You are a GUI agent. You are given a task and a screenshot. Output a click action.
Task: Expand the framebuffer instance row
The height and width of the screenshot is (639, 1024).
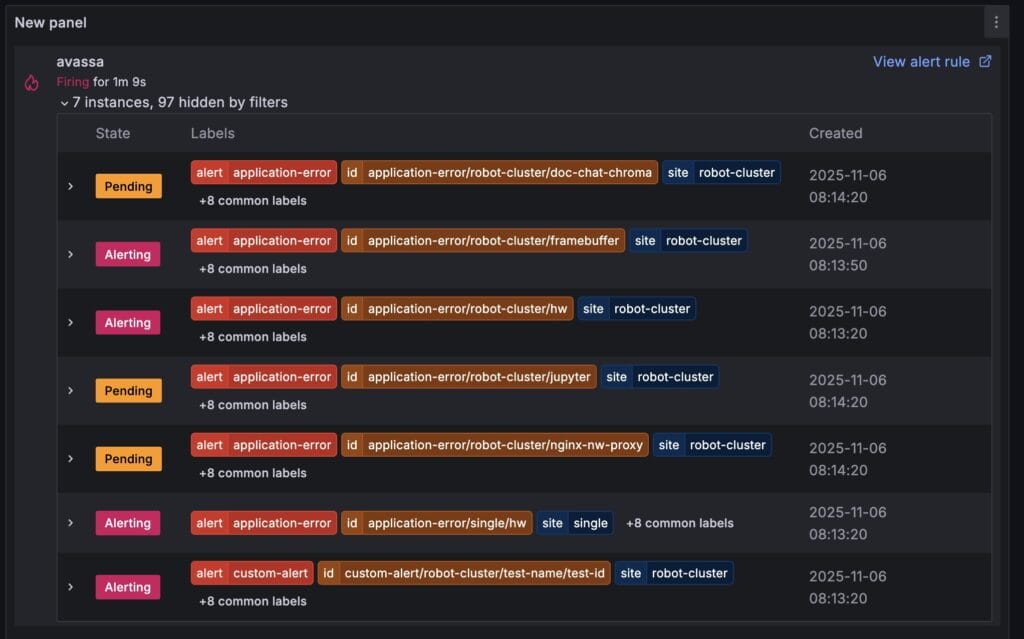click(x=70, y=254)
